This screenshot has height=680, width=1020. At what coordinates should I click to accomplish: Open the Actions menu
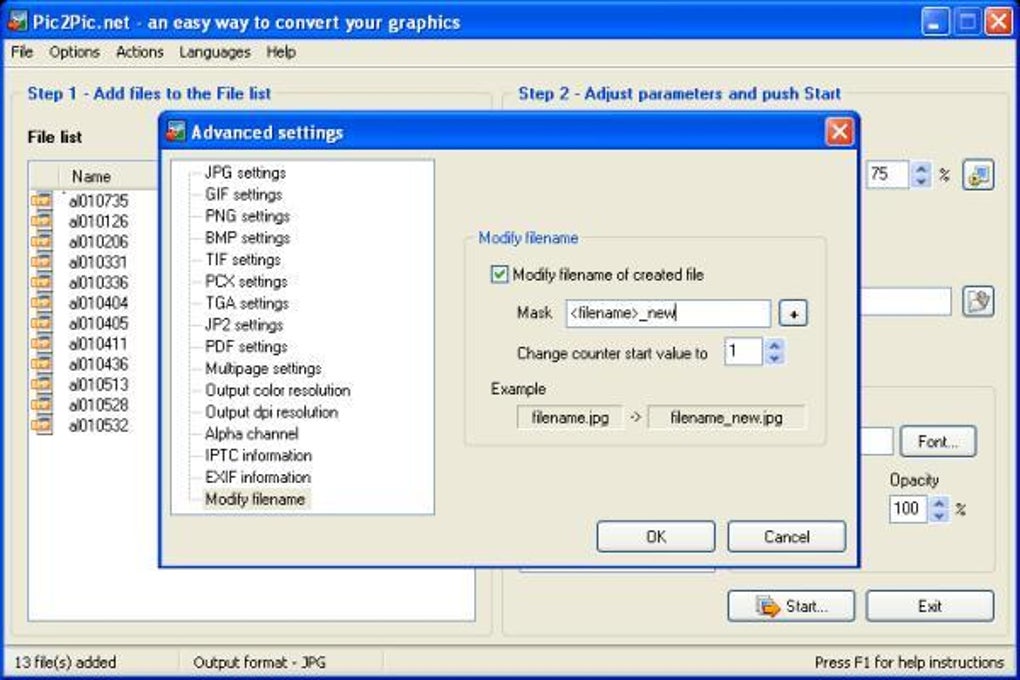pos(139,52)
